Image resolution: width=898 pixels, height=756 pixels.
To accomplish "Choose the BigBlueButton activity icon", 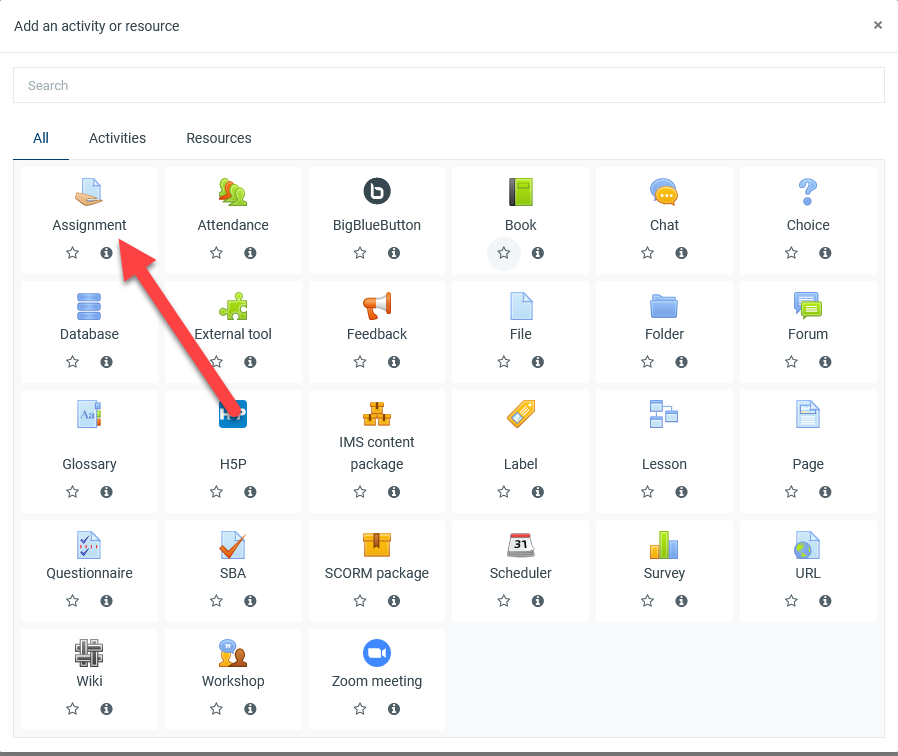I will point(377,192).
